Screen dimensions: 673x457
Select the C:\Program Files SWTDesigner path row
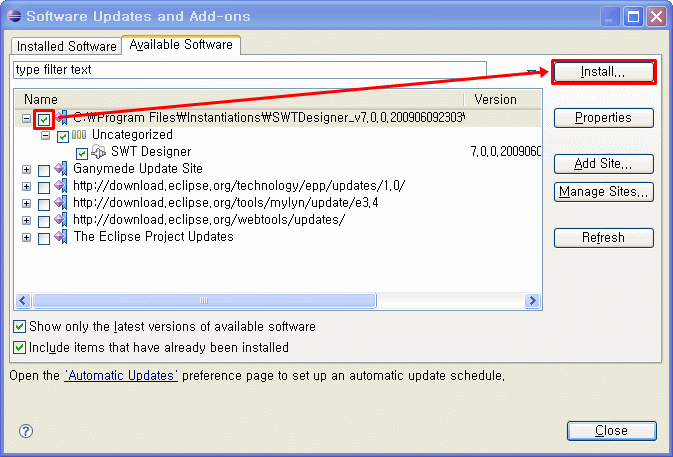pyautogui.click(x=268, y=117)
